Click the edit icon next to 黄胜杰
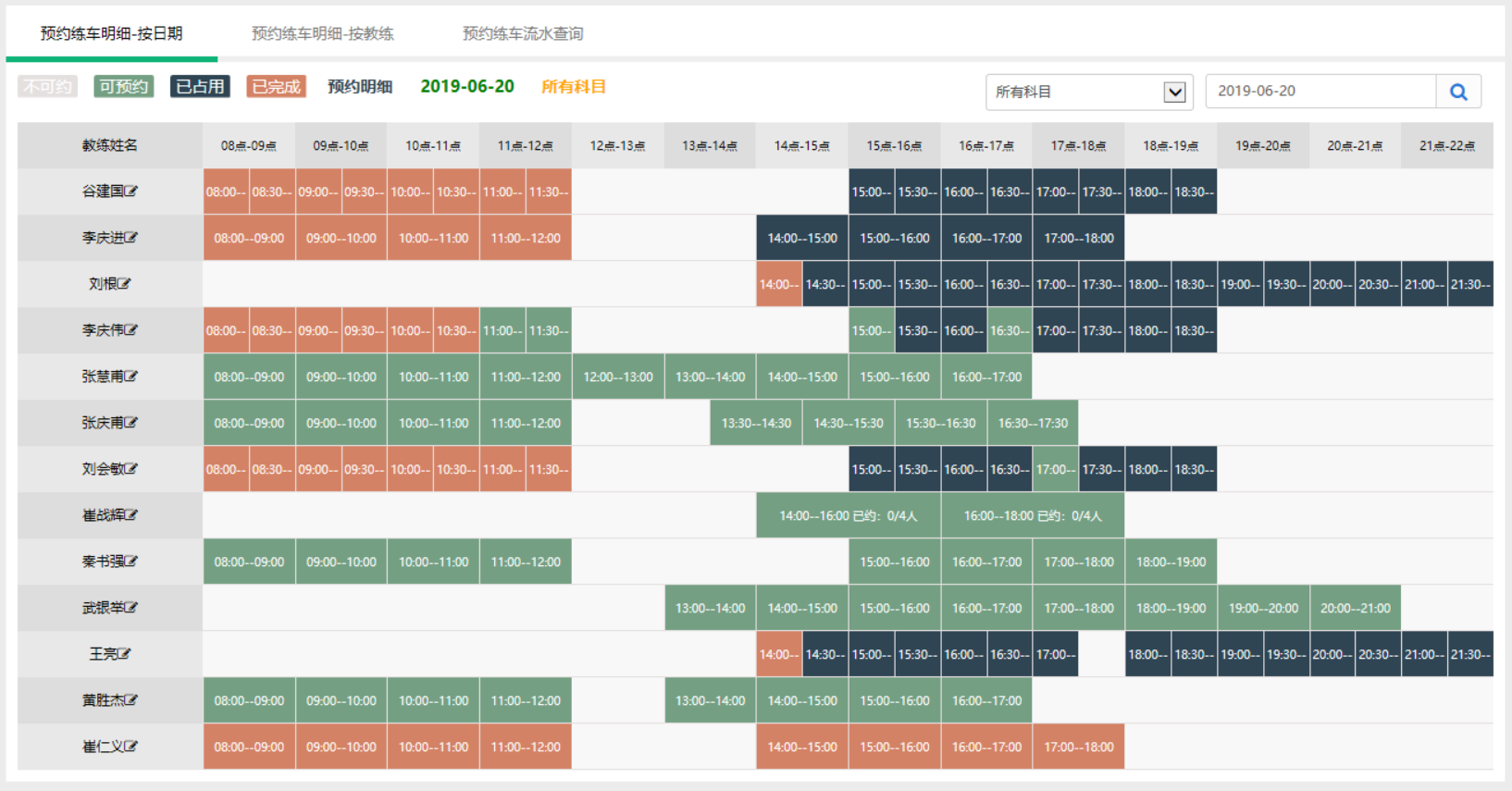The width and height of the screenshot is (1512, 791). 131,699
